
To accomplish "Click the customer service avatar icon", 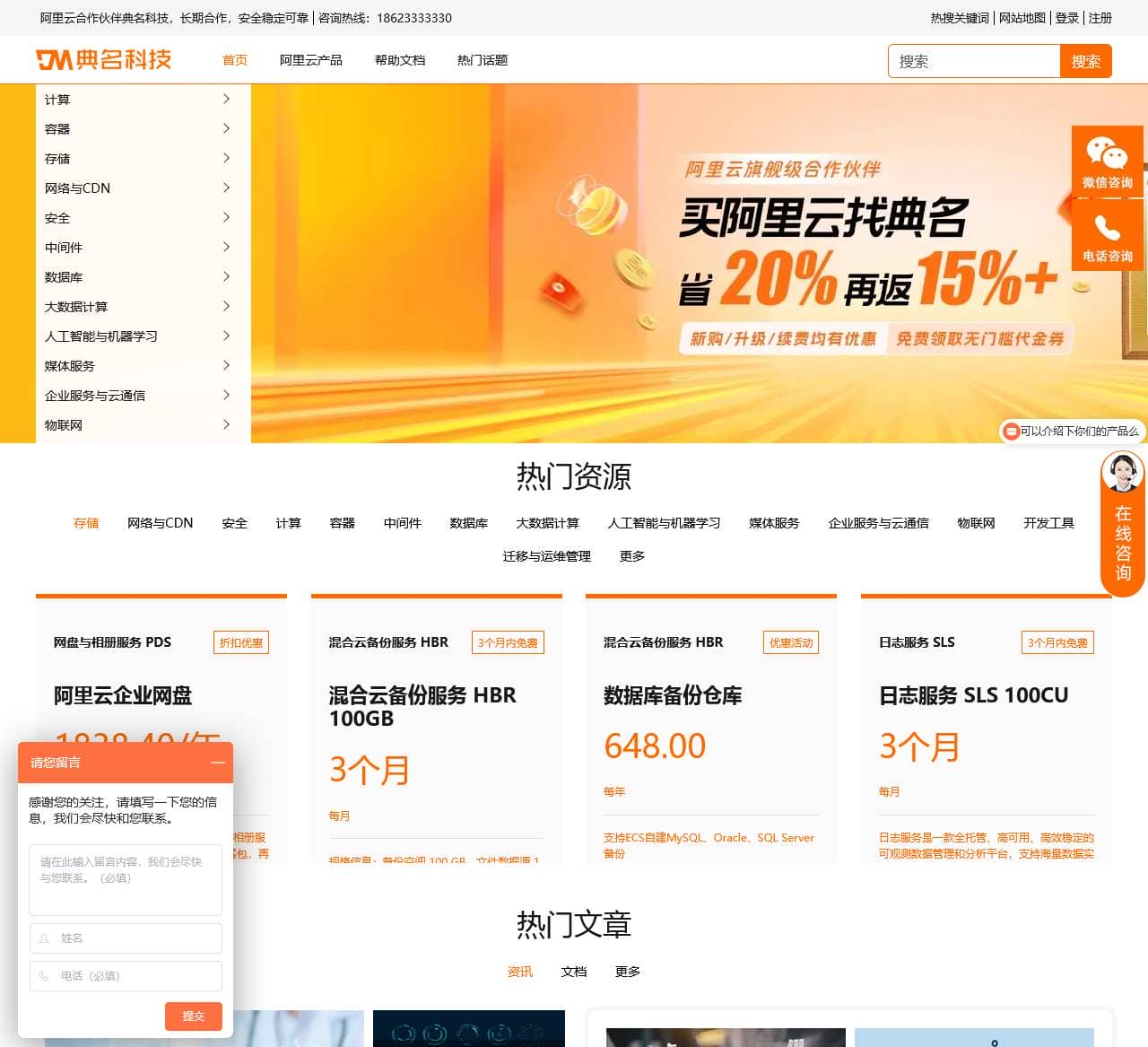I will (1123, 473).
